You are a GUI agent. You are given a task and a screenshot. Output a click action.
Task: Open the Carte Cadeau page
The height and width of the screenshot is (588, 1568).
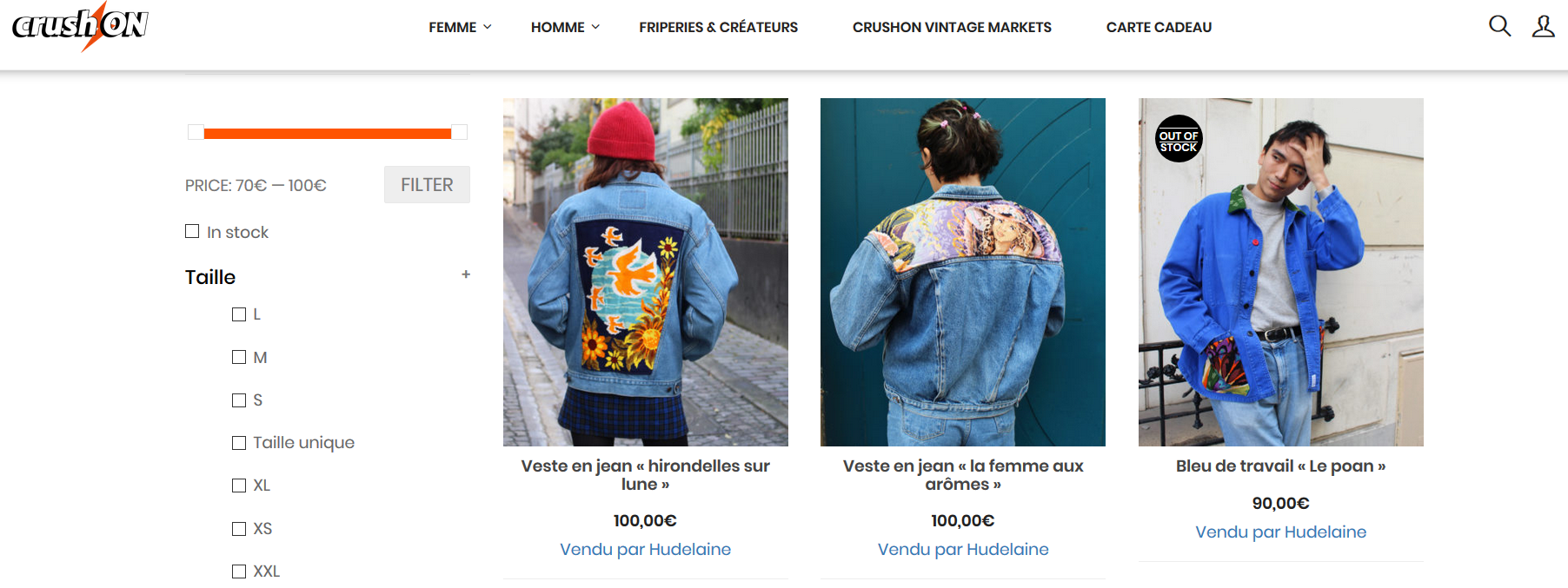tap(1159, 27)
